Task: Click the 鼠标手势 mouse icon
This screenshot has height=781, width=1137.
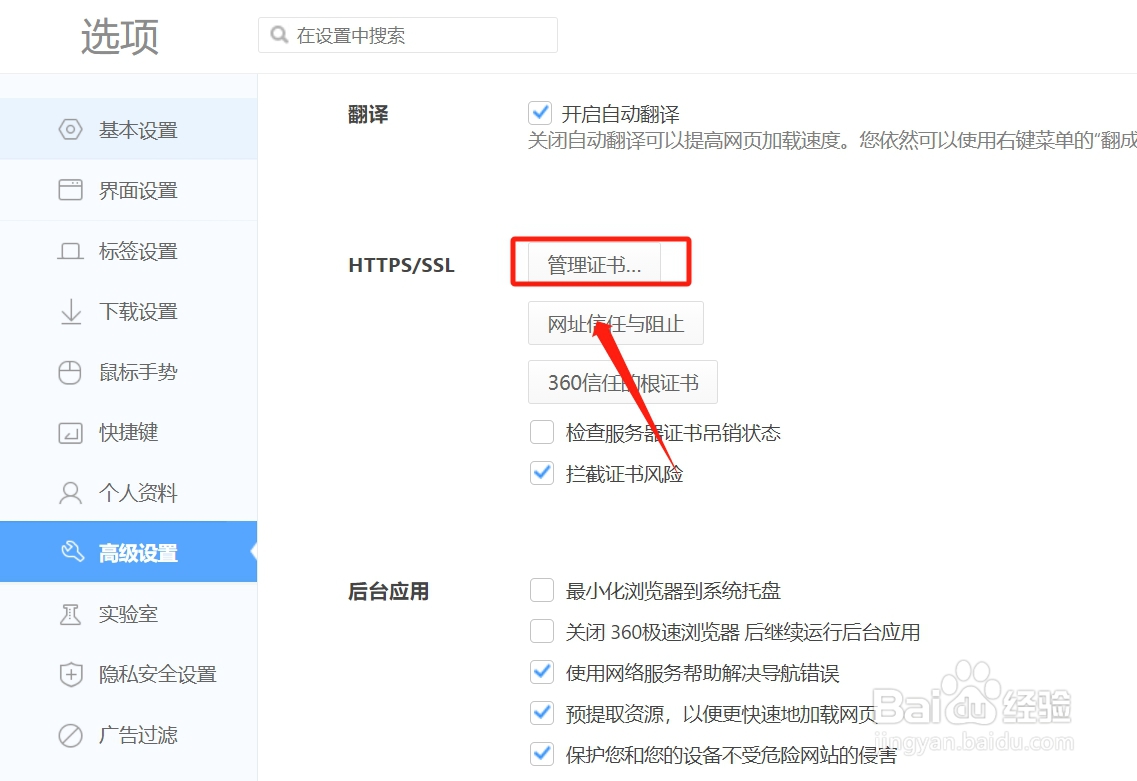Action: (70, 373)
